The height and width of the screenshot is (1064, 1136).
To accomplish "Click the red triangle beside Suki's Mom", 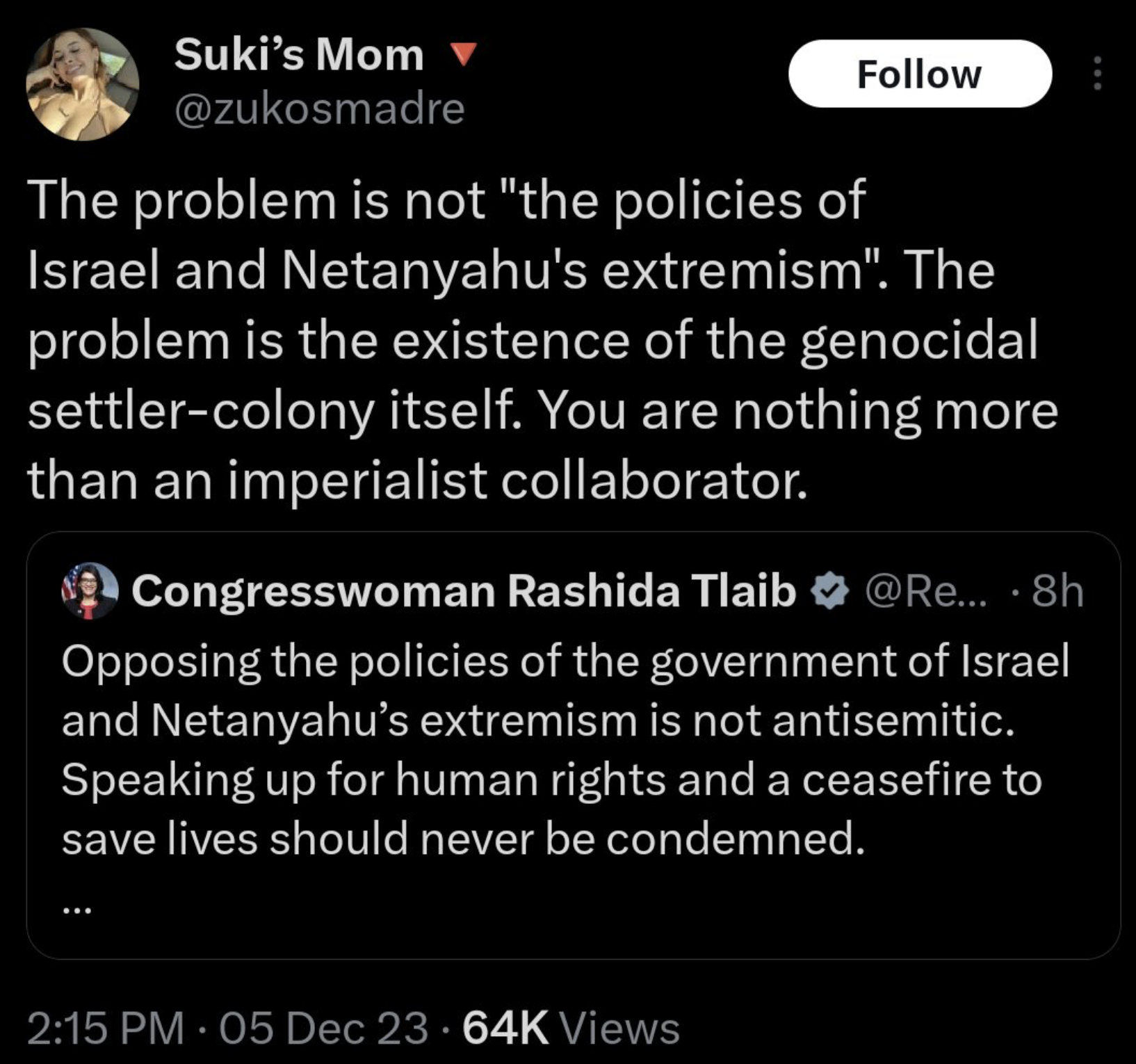I will pos(462,54).
